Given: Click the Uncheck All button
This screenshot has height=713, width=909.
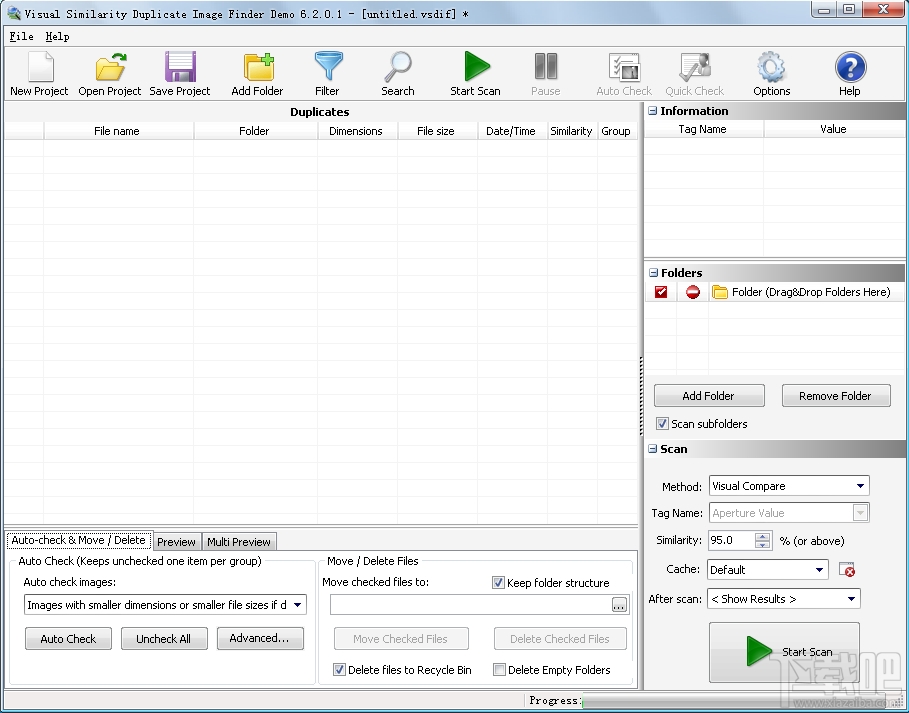Looking at the screenshot, I should (x=163, y=638).
